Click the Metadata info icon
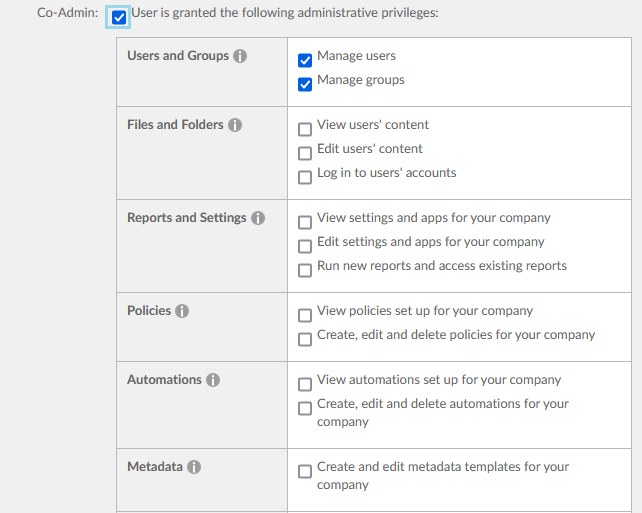This screenshot has width=642, height=513. pyautogui.click(x=194, y=467)
